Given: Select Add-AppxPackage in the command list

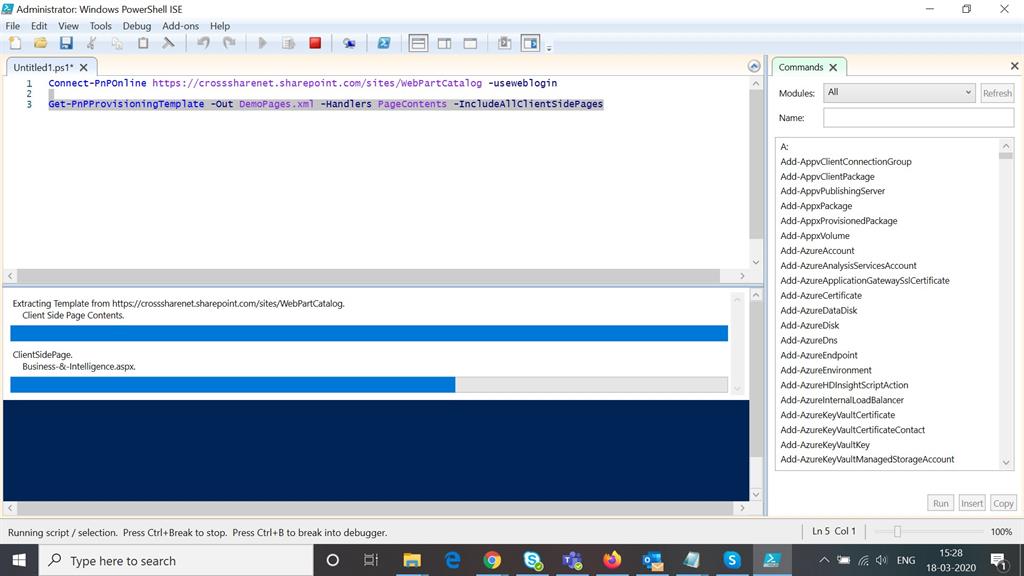Looking at the screenshot, I should [816, 206].
